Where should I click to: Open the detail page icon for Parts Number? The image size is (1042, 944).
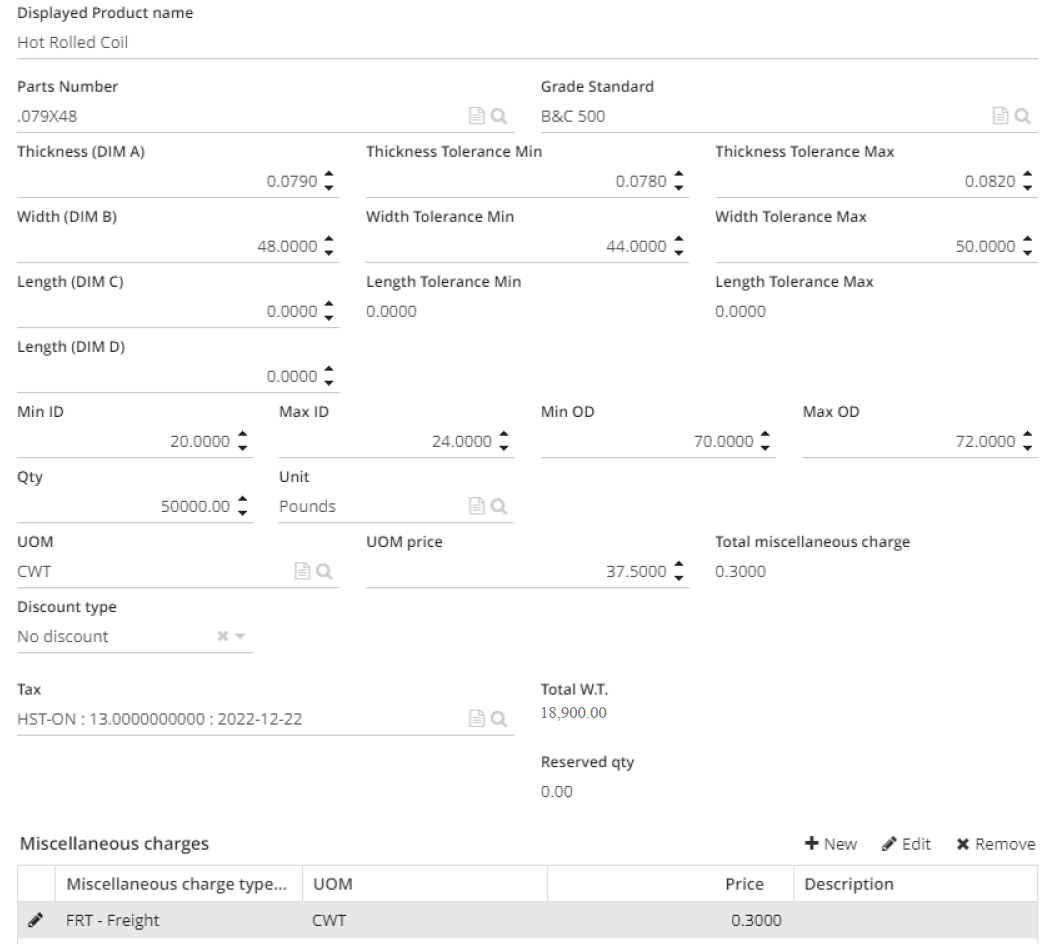(x=479, y=116)
